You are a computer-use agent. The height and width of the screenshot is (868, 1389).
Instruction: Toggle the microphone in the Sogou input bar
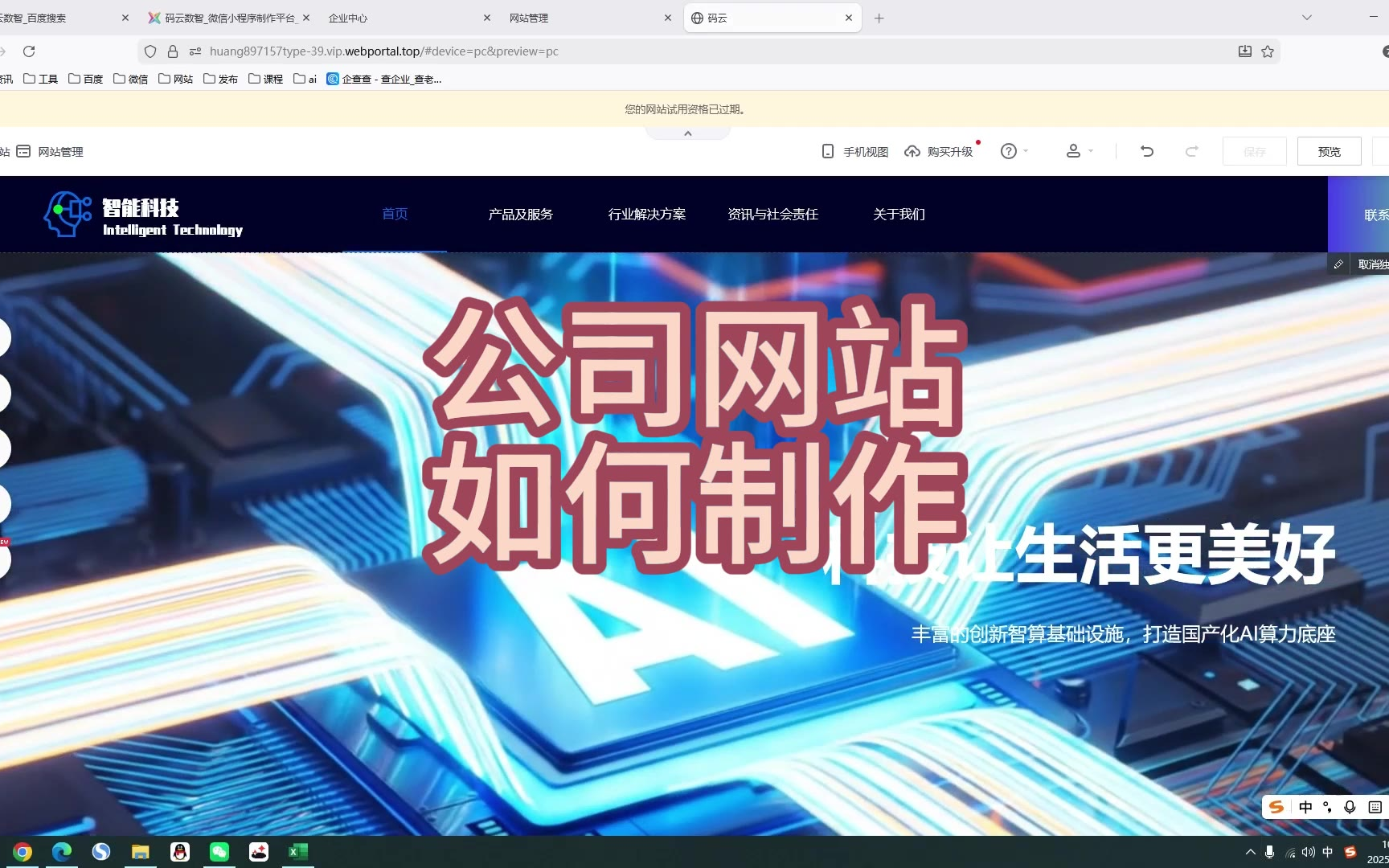coord(1350,807)
